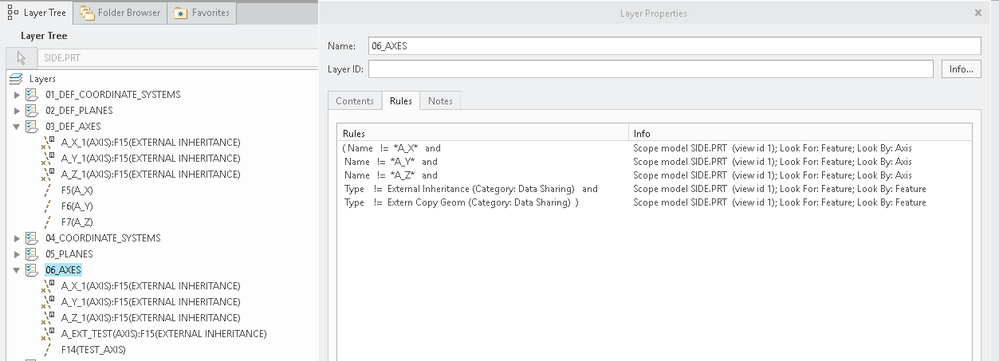999x361 pixels.
Task: Close the Layer Properties dialog
Action: click(978, 13)
